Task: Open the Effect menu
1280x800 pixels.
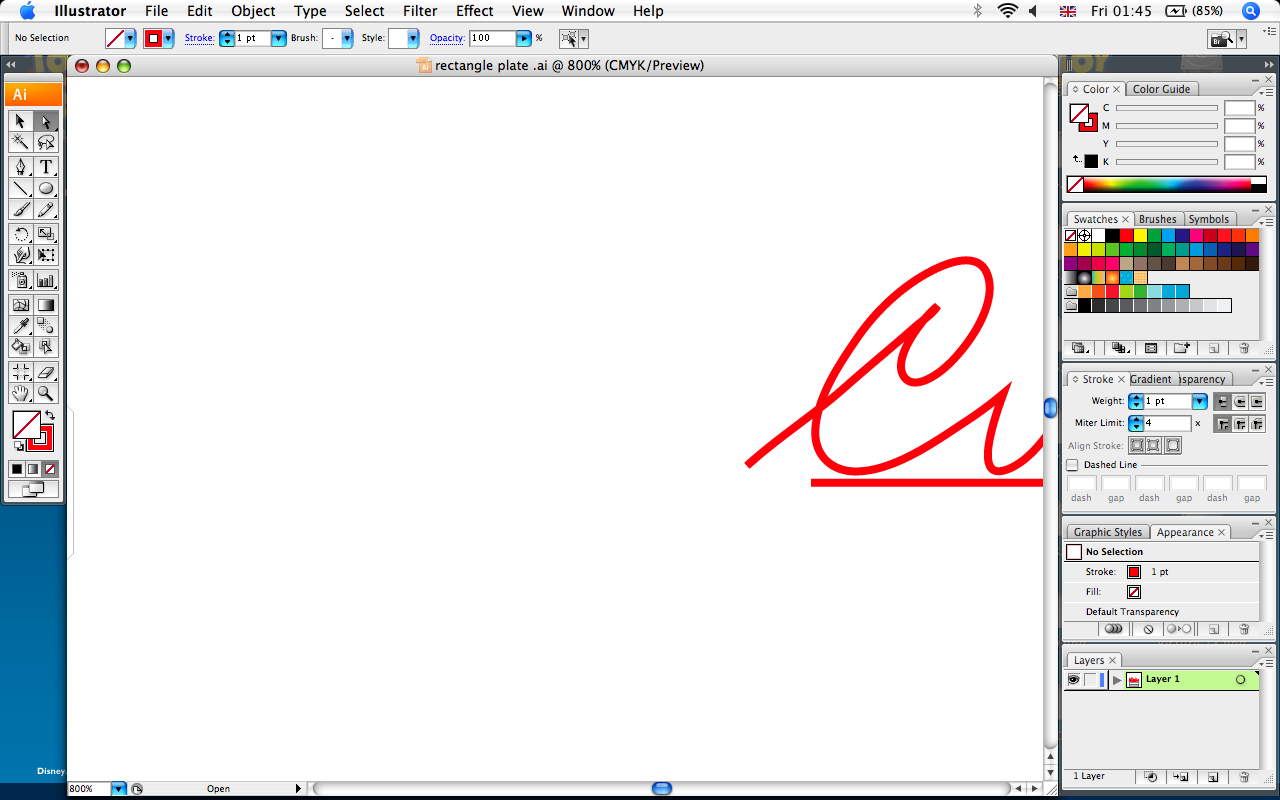Action: click(x=475, y=11)
